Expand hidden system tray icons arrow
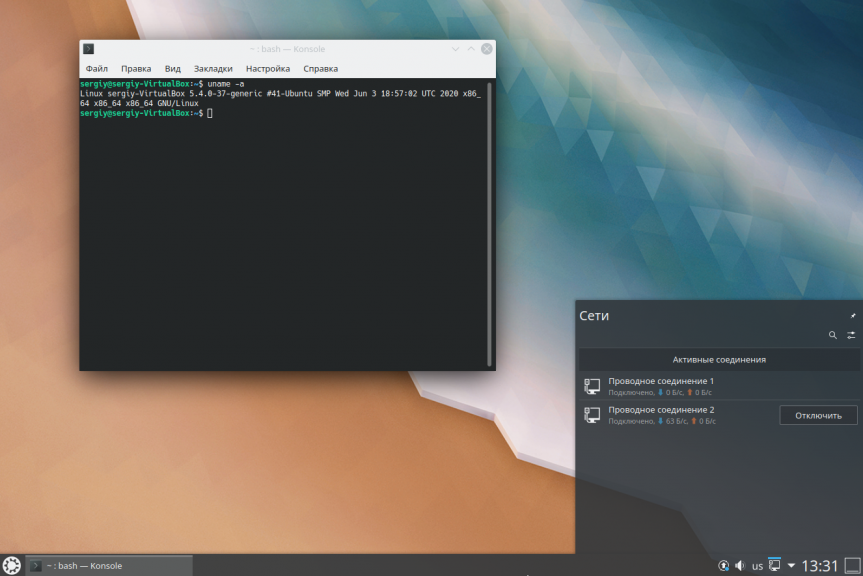Viewport: 863px width, 576px height. [x=791, y=566]
